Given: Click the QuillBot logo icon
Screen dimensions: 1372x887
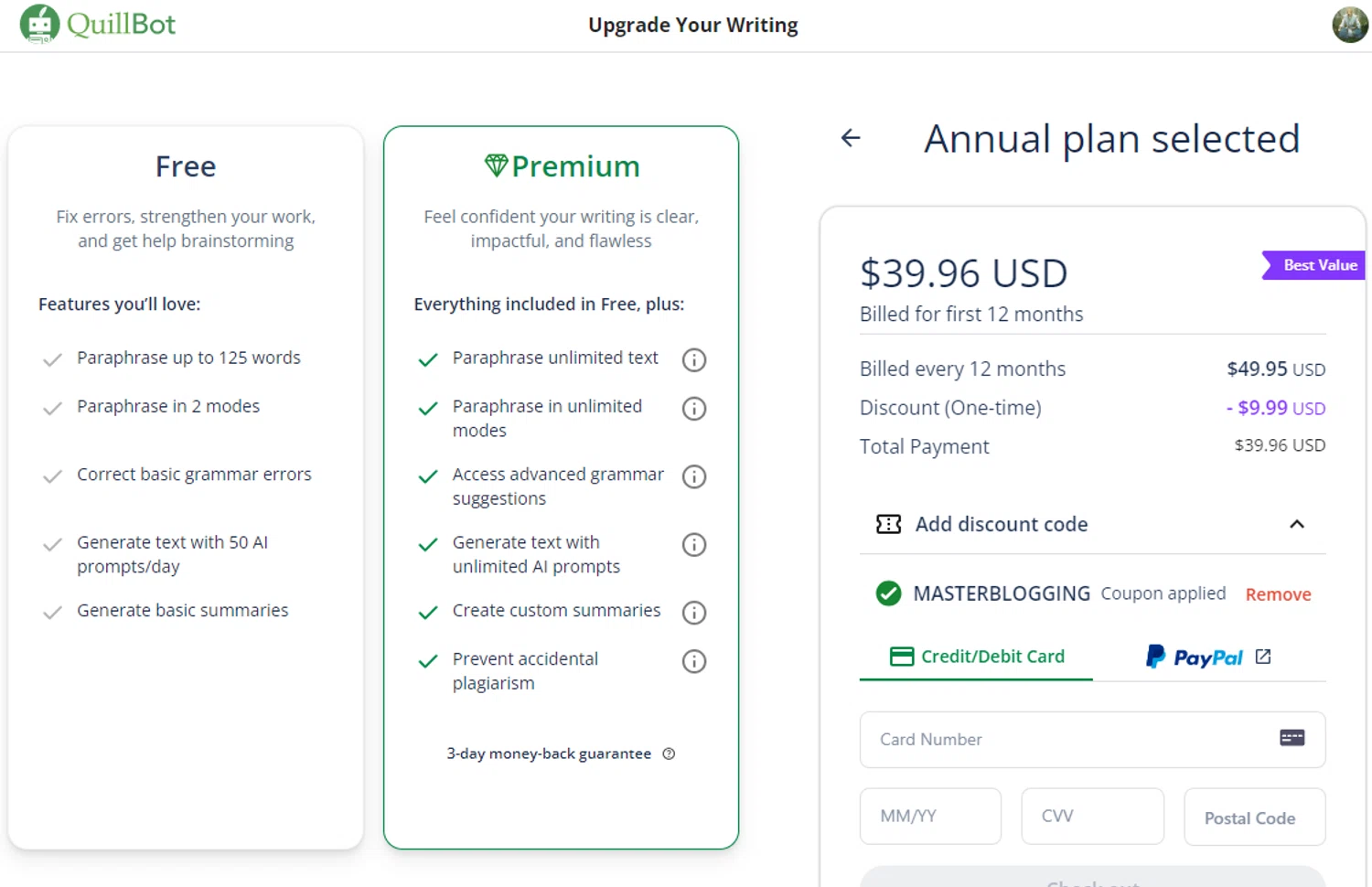Looking at the screenshot, I should [x=39, y=24].
